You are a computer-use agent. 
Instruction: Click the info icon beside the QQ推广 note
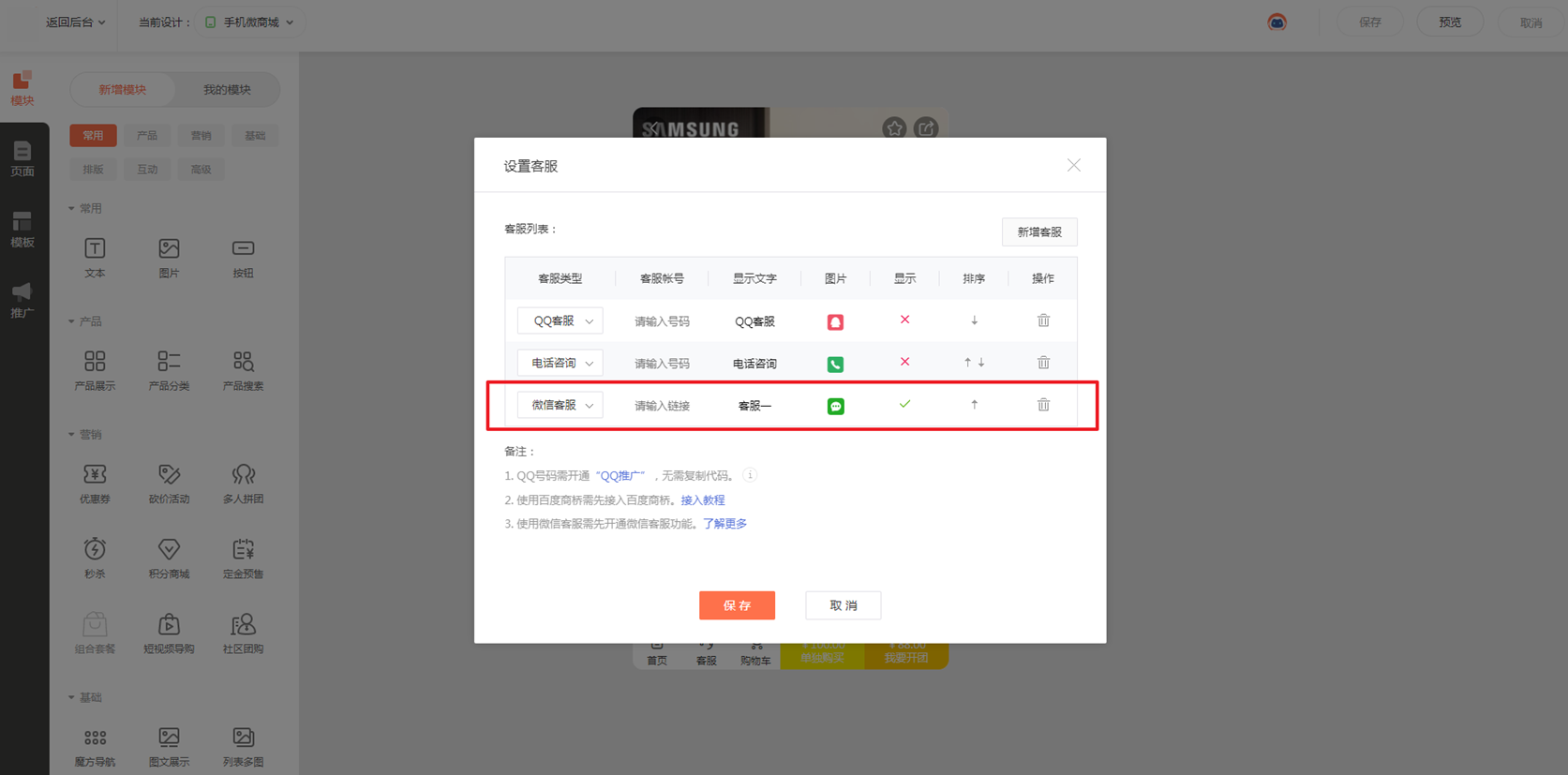coord(750,475)
